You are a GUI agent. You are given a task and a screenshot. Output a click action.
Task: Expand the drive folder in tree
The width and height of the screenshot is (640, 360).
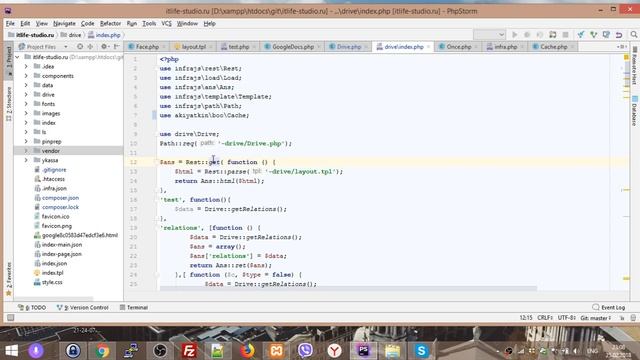(26, 95)
